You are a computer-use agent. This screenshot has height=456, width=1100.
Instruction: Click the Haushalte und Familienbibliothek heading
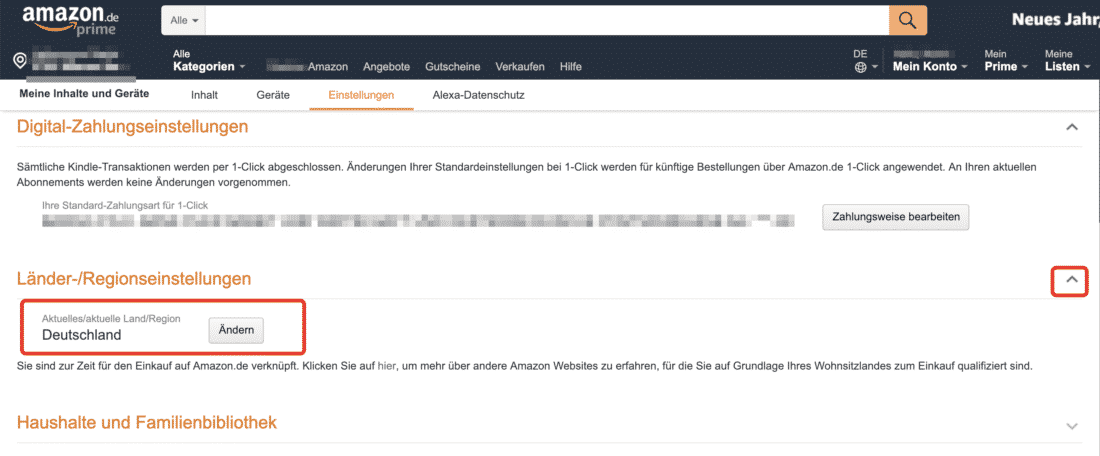coord(147,422)
